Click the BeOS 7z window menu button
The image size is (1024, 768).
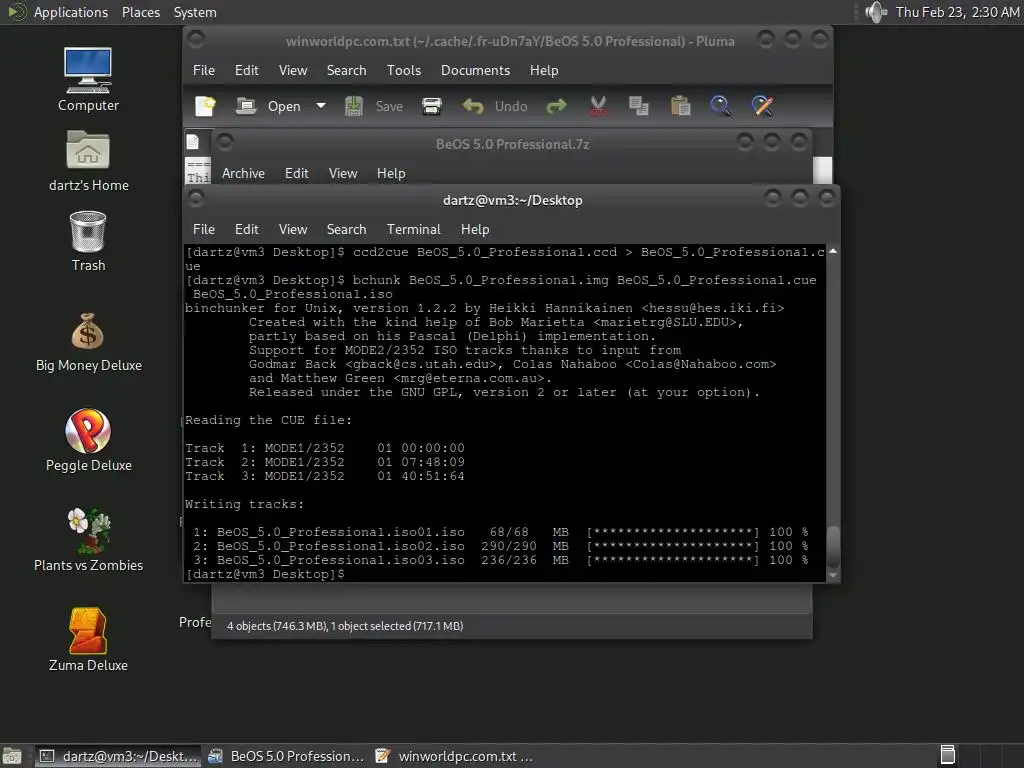(x=224, y=142)
